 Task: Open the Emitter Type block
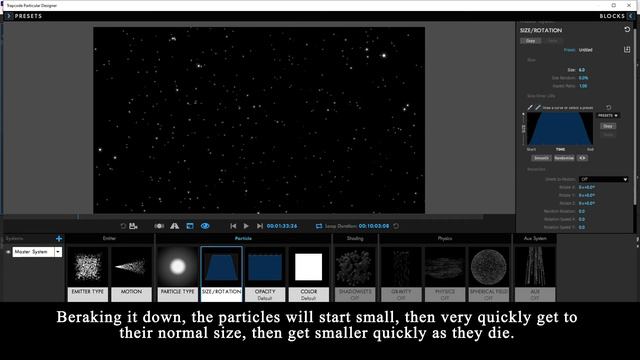click(x=87, y=274)
